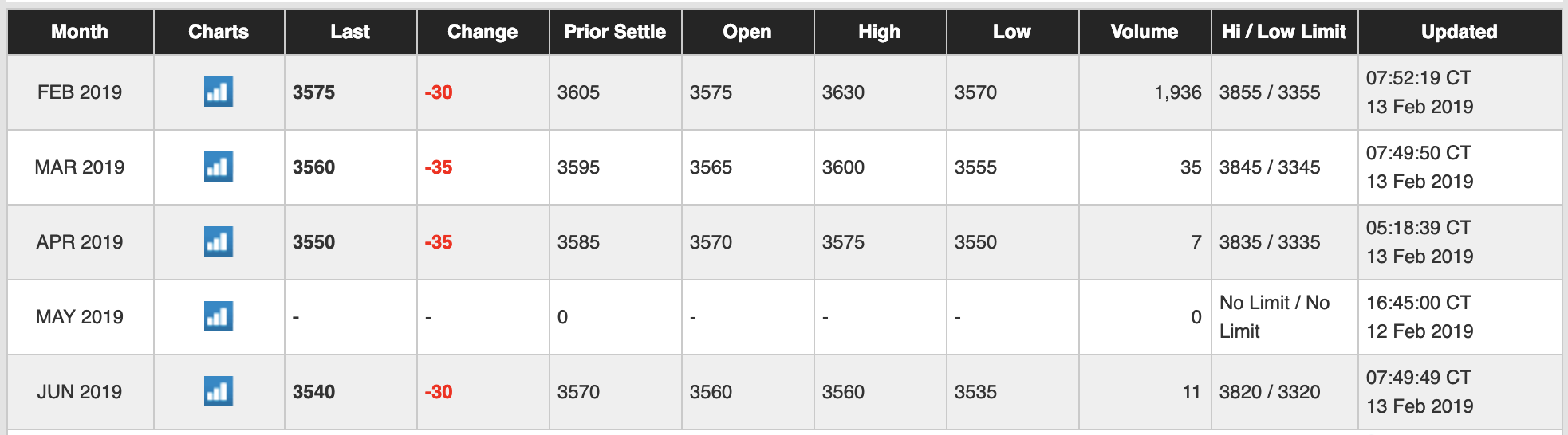
Task: Click the Hi / Low Limit header
Action: [x=1284, y=32]
